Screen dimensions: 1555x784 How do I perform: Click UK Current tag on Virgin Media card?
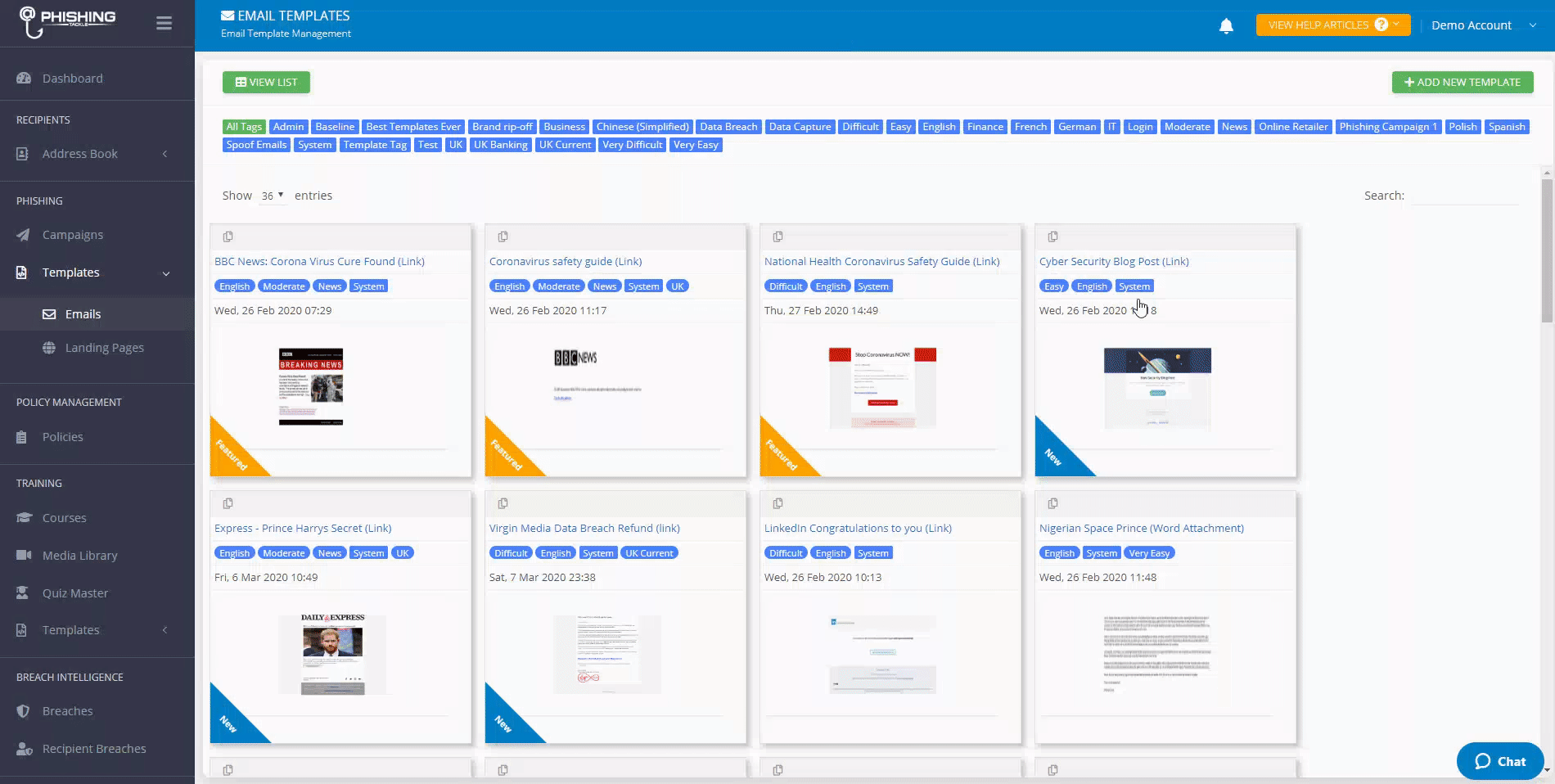pyautogui.click(x=649, y=553)
